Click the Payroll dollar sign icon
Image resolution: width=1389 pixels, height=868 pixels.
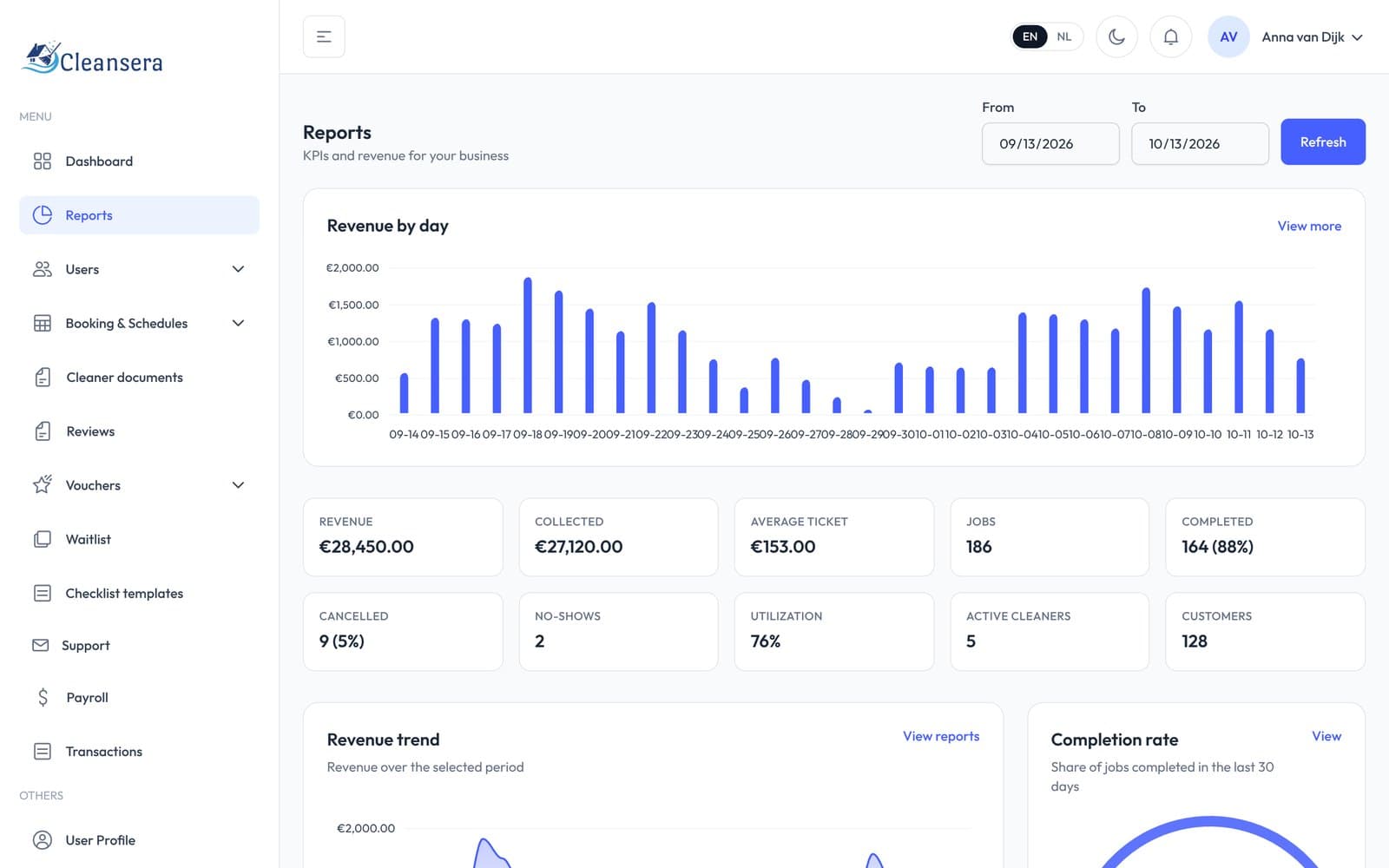(x=43, y=697)
